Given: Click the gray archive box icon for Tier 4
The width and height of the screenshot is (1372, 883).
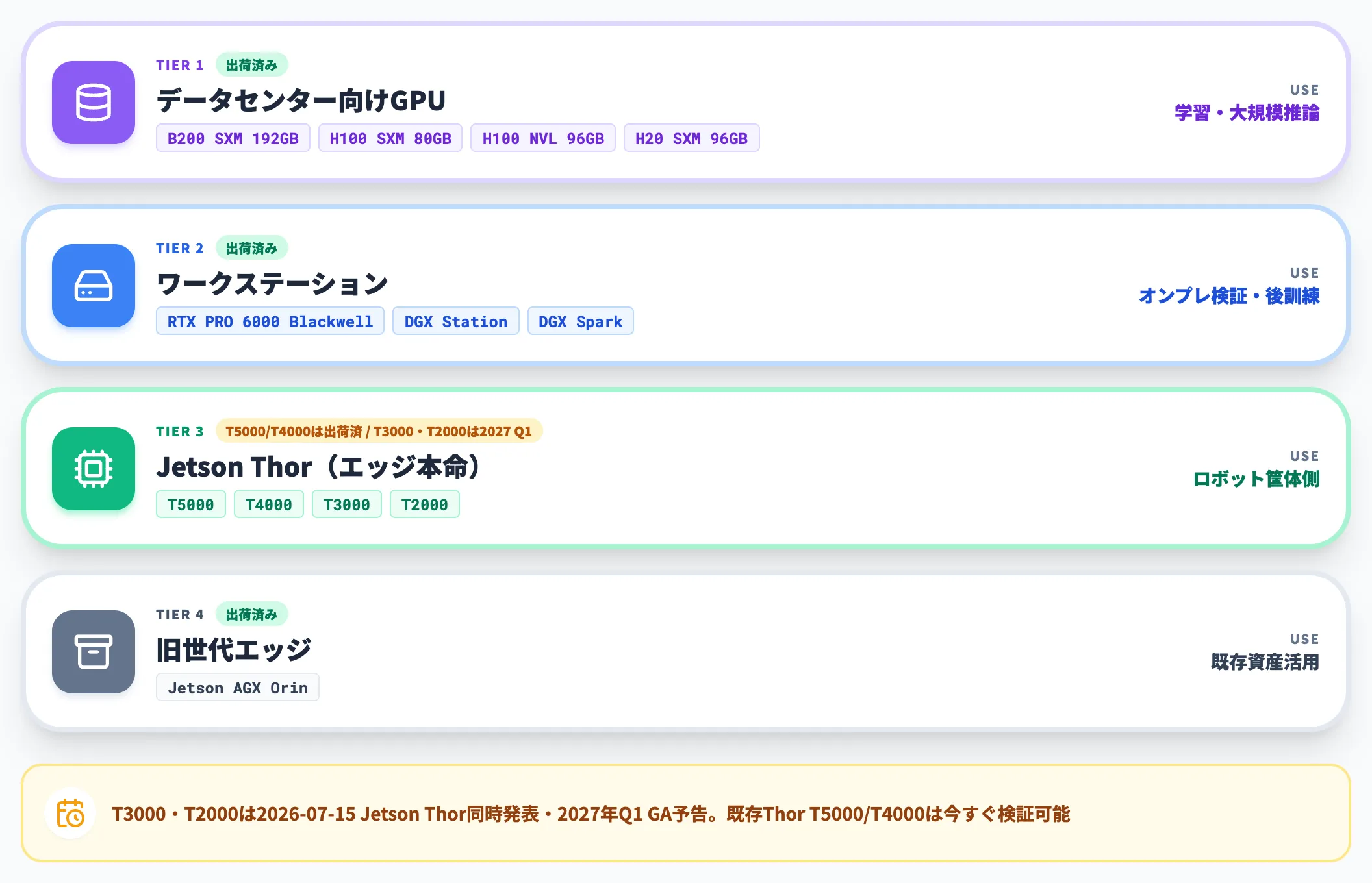Looking at the screenshot, I should pos(94,652).
